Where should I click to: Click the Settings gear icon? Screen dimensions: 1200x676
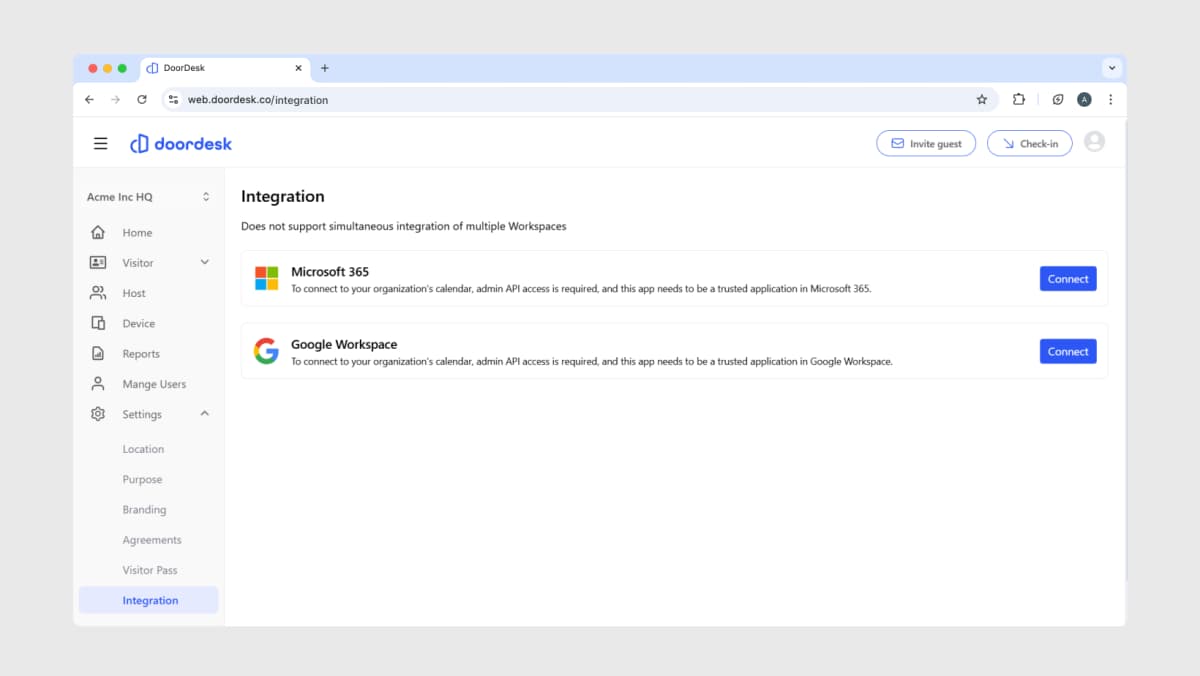coord(98,414)
